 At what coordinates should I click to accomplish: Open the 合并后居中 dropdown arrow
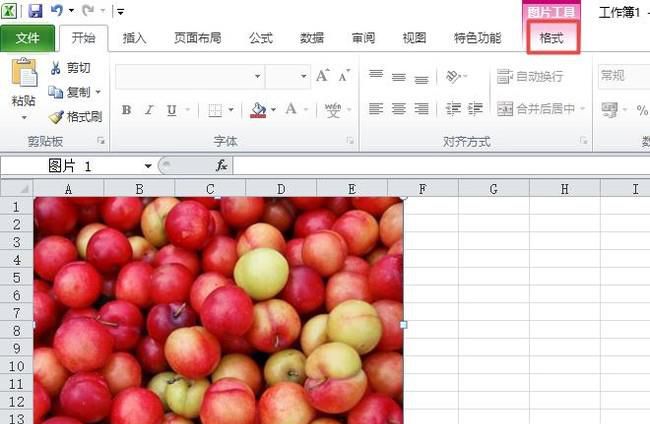coord(582,109)
